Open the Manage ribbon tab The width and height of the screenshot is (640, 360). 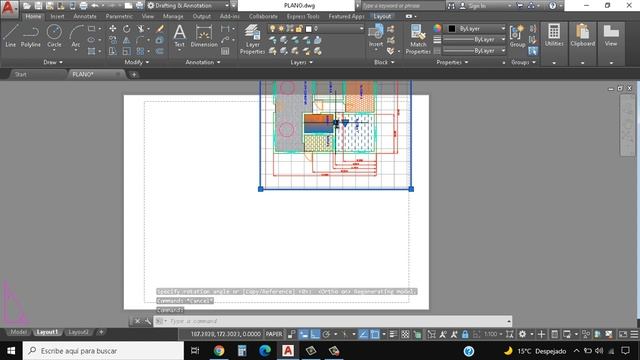pos(173,16)
